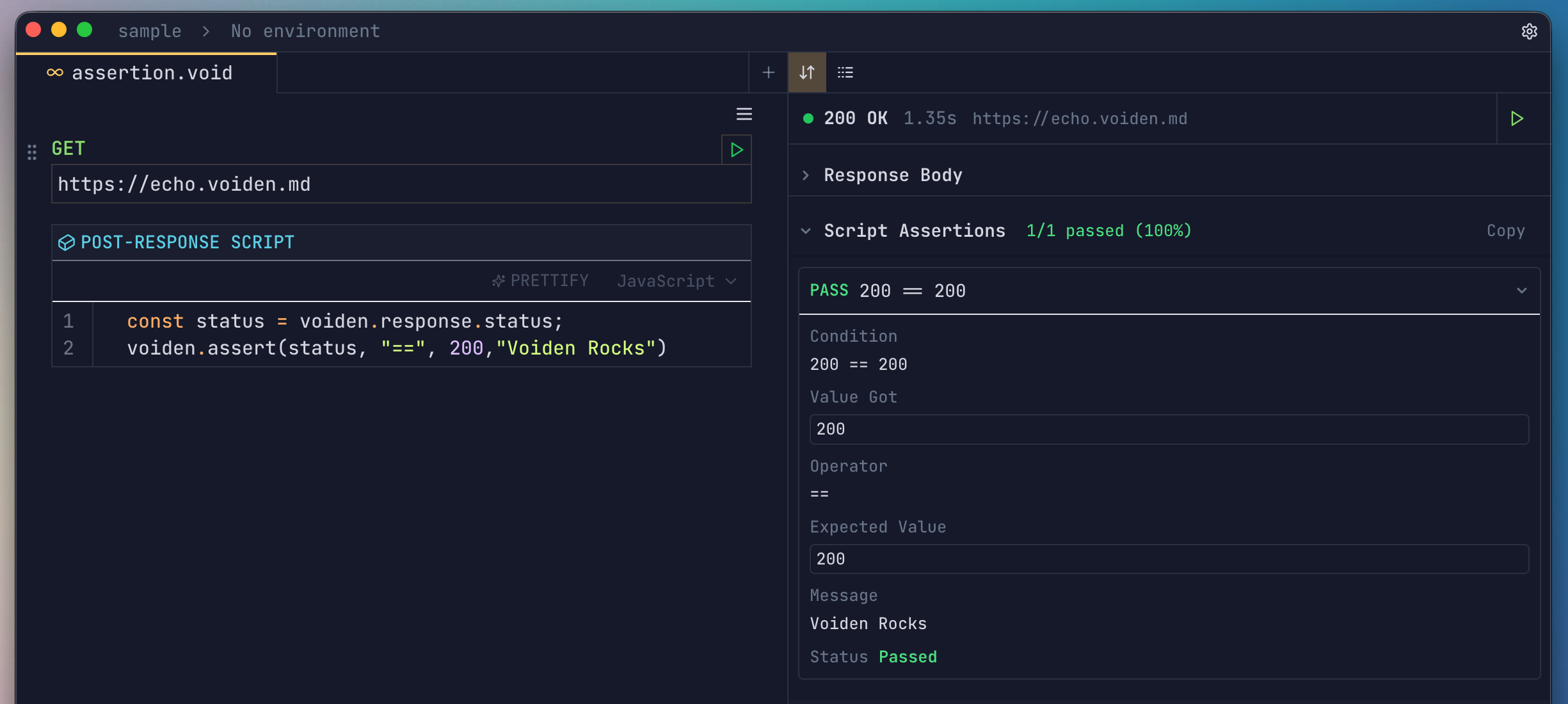Click the hamburger menu above the request editor

click(x=744, y=114)
